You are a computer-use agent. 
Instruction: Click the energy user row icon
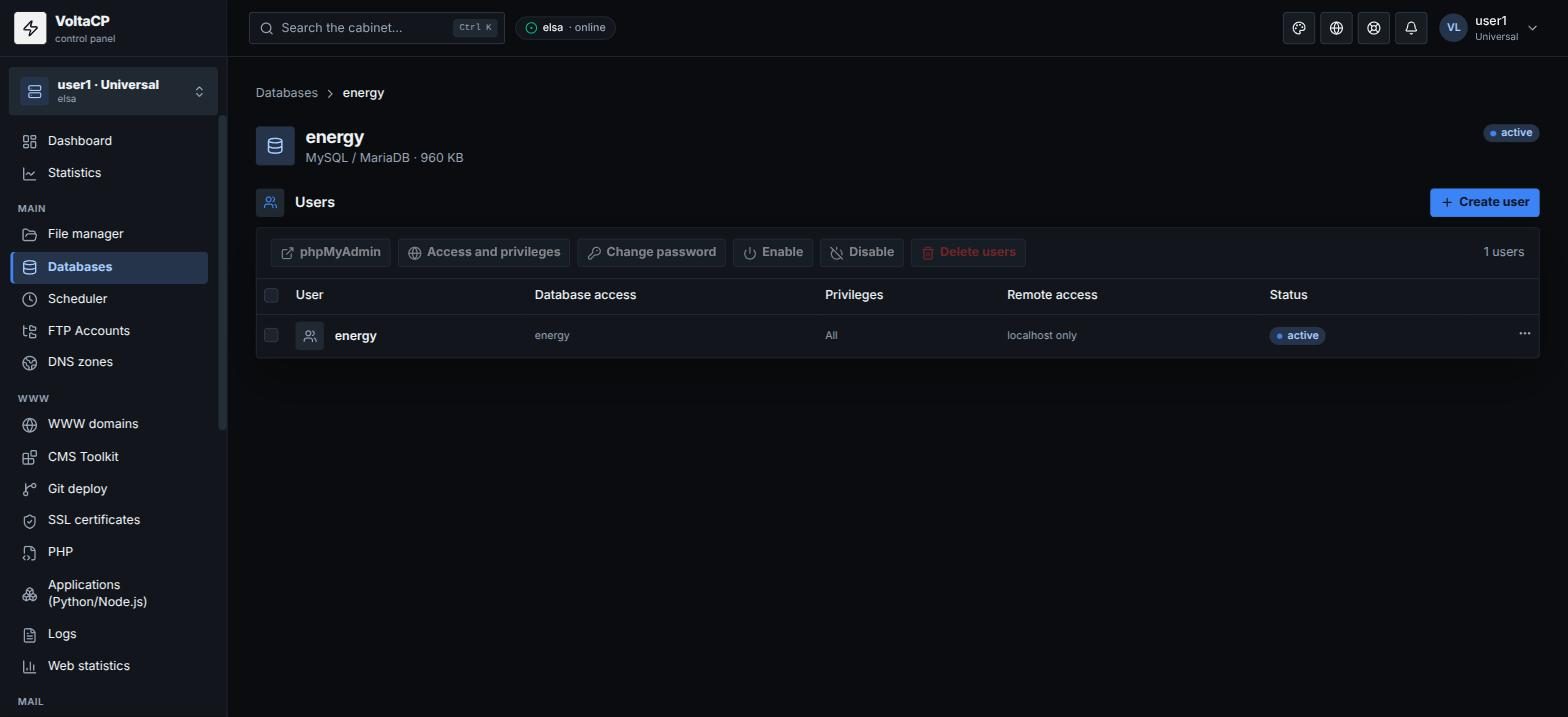(310, 336)
